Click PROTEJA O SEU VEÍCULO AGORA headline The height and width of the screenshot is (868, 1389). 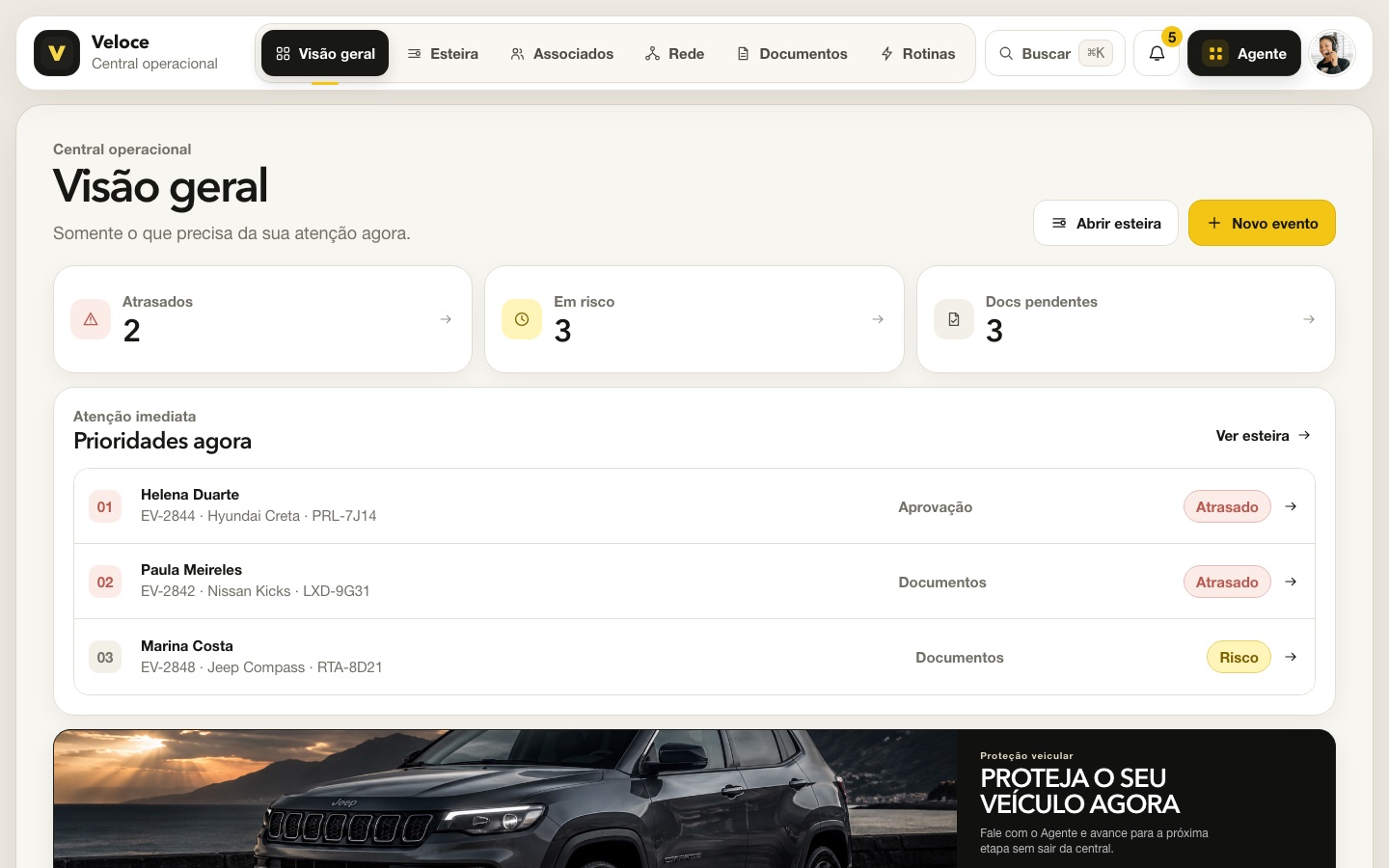(x=1079, y=791)
